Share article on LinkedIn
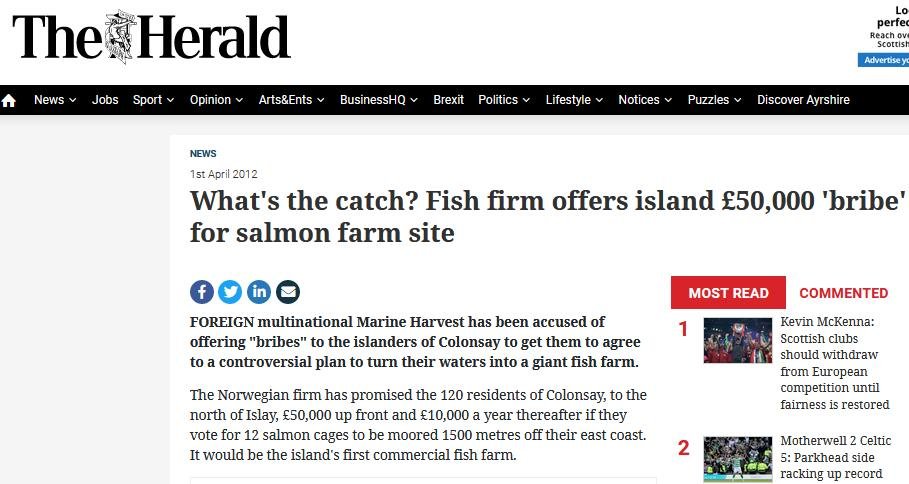Screen dimensions: 909x484 click(x=259, y=292)
